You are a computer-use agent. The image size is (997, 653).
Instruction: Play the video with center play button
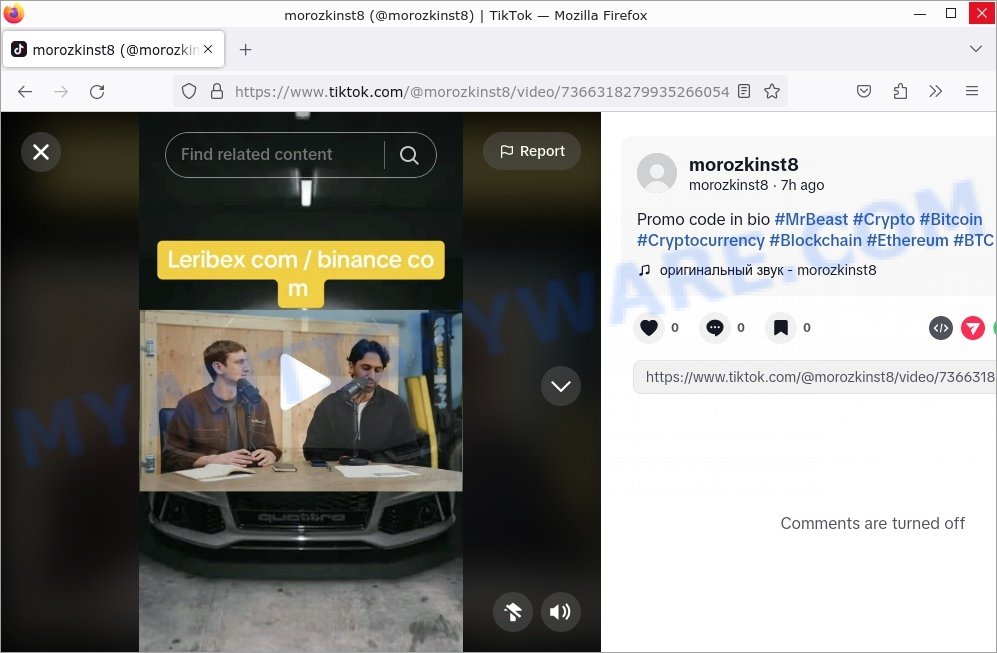click(304, 381)
